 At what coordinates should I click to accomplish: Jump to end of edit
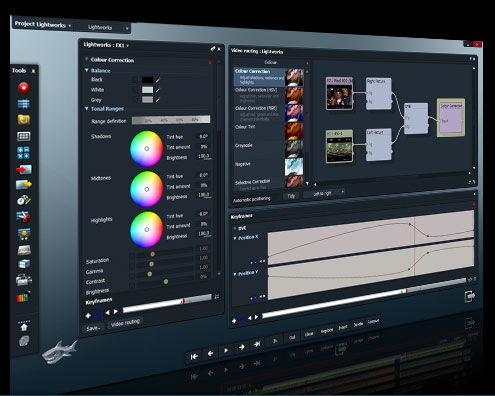click(257, 344)
